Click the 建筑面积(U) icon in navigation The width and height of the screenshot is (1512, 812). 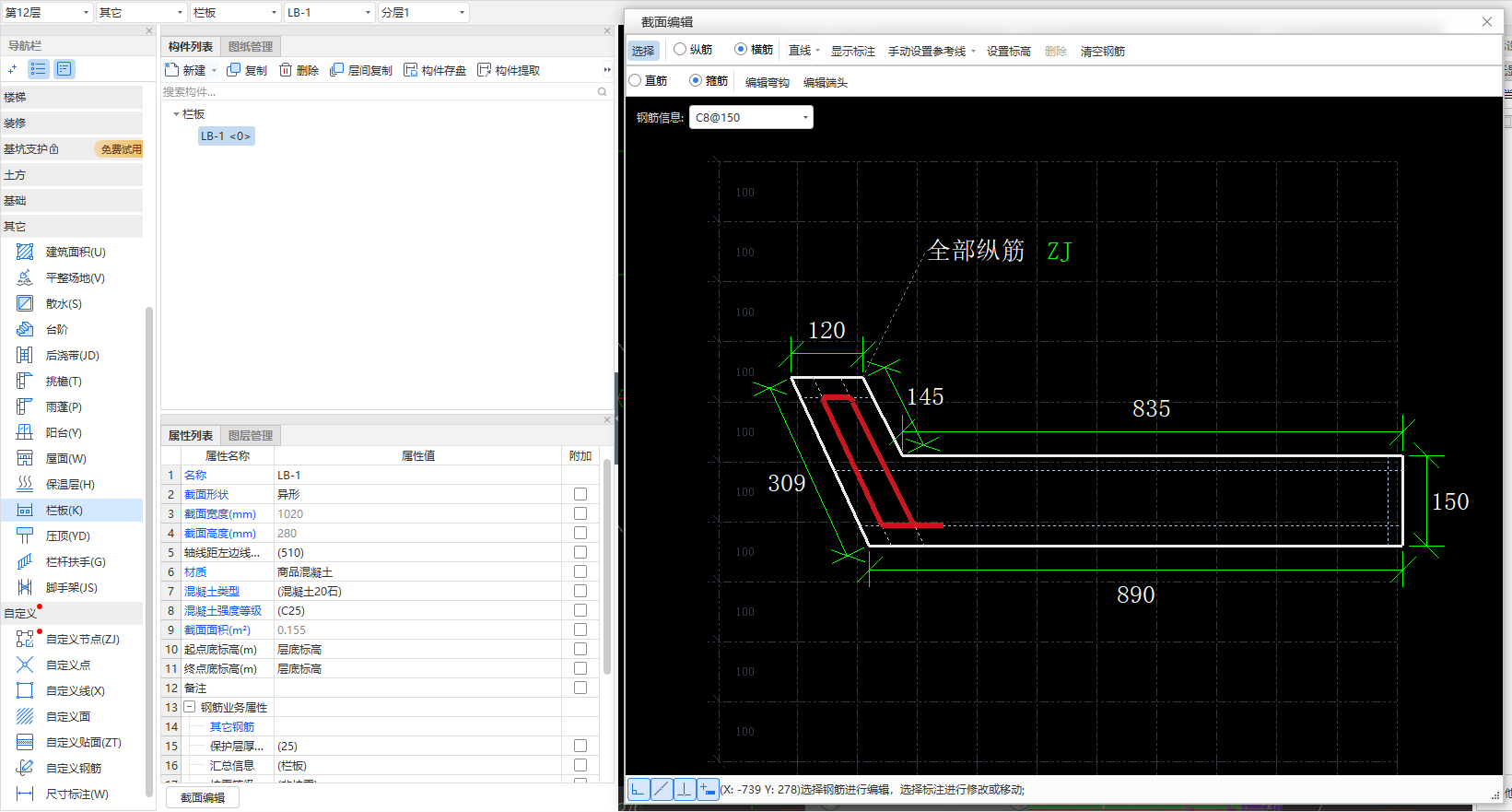click(x=25, y=252)
